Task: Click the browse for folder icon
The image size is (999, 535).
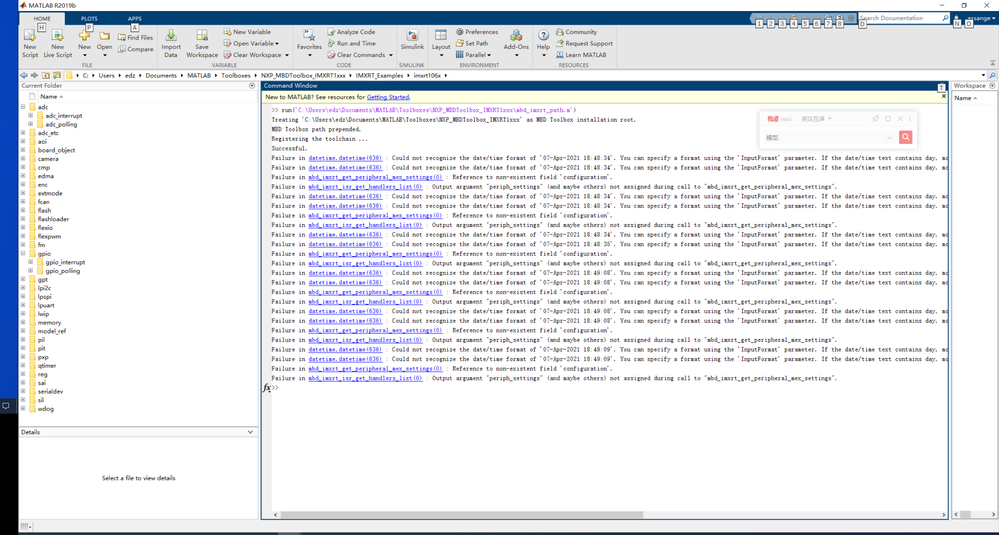Action: click(57, 75)
